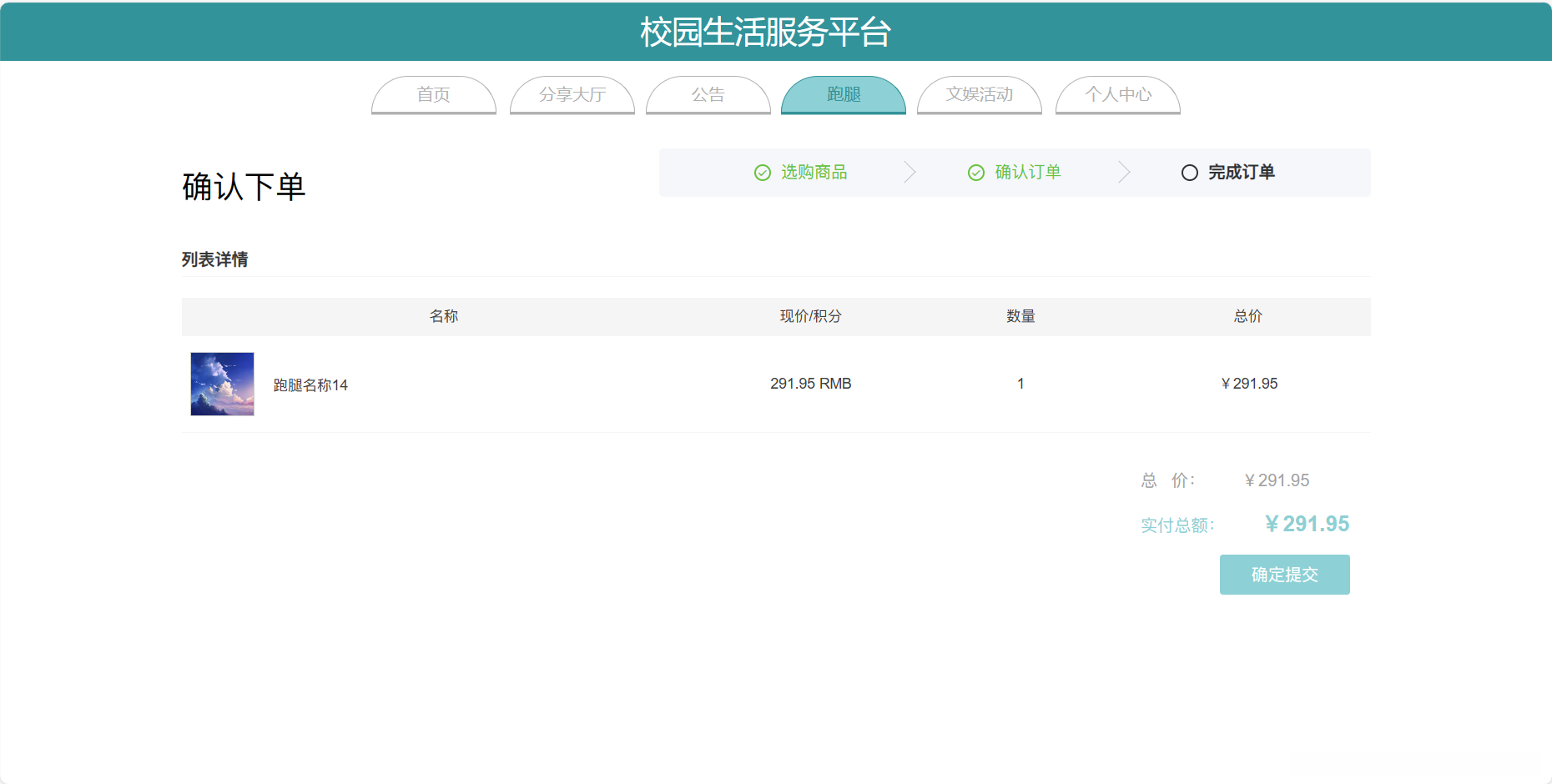Screen dimensions: 1552x784
Task: Click the circle icon beside 完成订单
Action: pos(1190,173)
